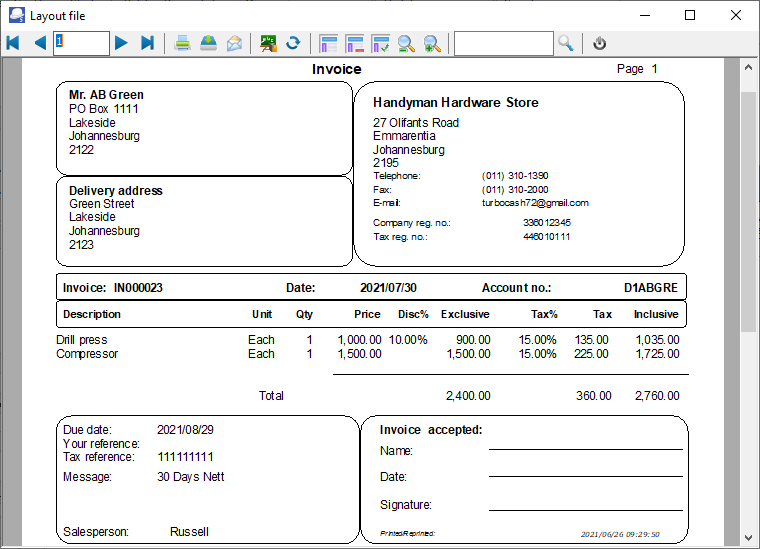Click the page number input field
The height and width of the screenshot is (549, 760).
81,43
